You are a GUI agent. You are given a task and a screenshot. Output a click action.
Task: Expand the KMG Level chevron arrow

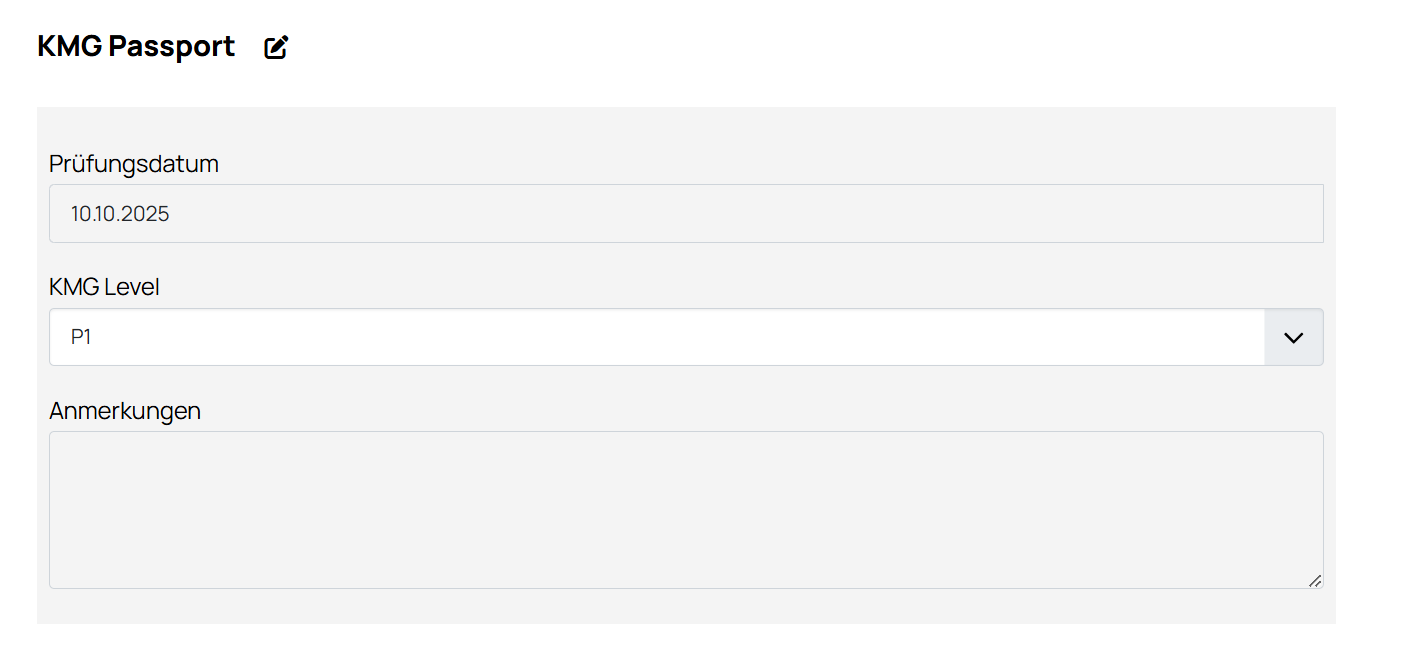click(1294, 338)
